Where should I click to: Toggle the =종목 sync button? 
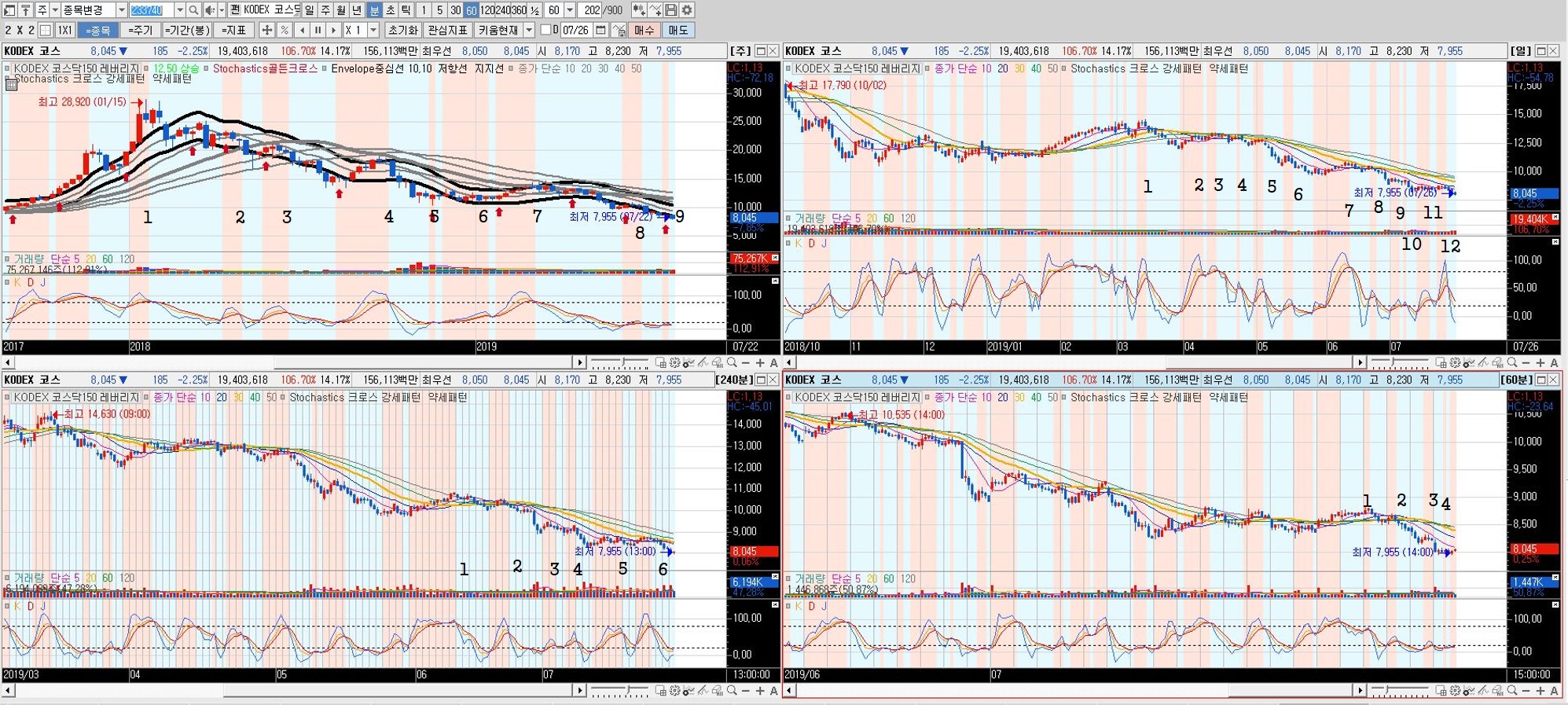pyautogui.click(x=97, y=30)
